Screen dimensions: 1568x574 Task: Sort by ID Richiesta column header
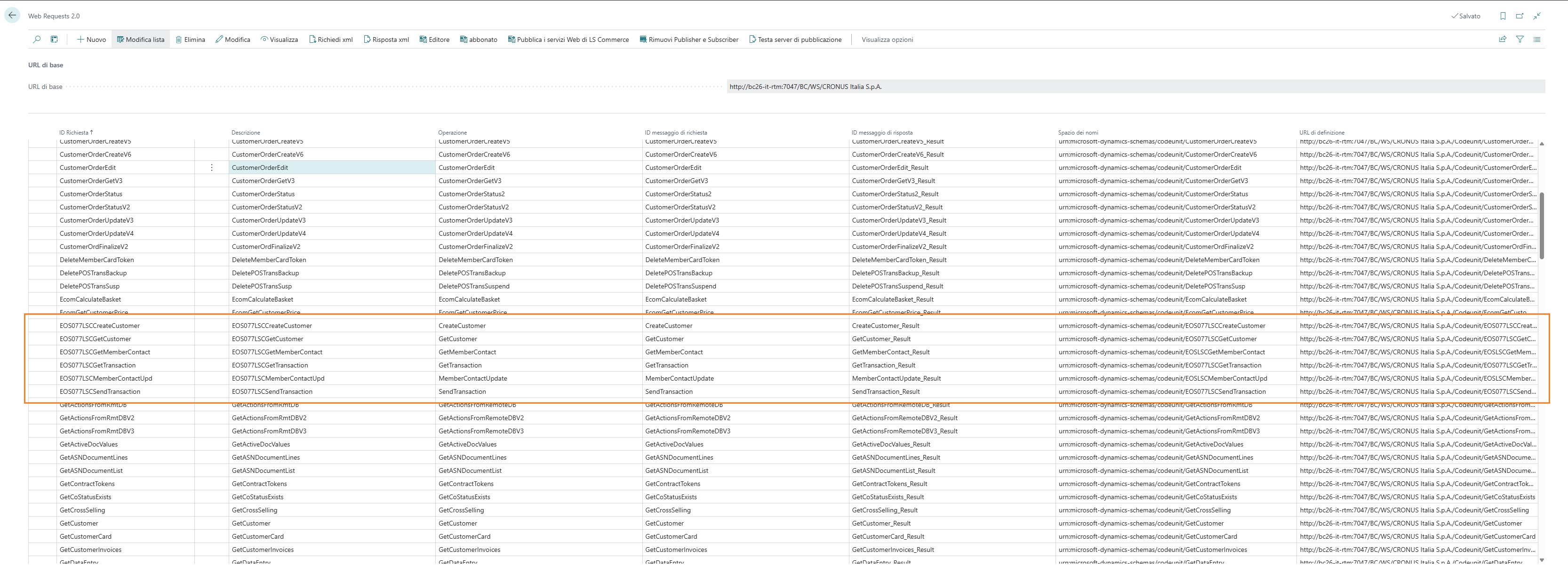pos(76,132)
